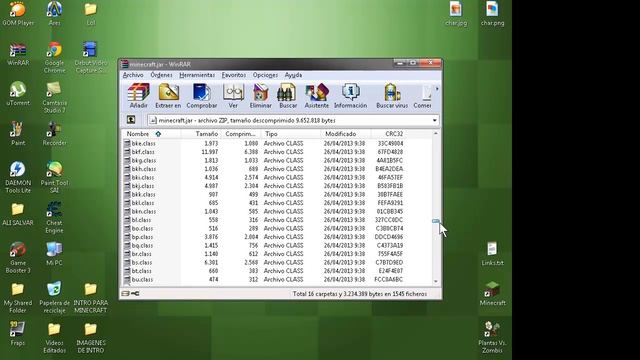Expand hidden toolbar buttons chevron
The height and width of the screenshot is (360, 640).
[437, 89]
